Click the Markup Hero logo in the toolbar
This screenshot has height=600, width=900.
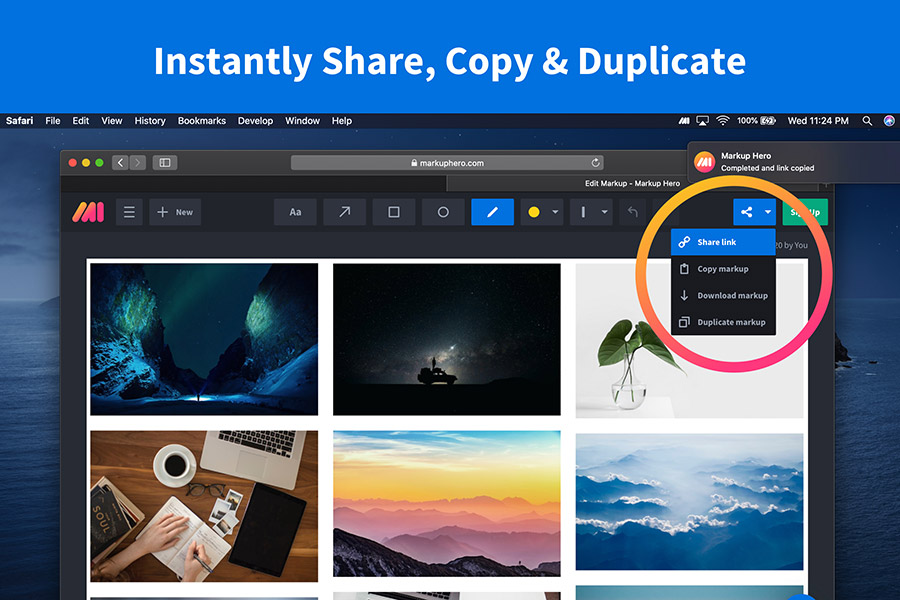[88, 212]
